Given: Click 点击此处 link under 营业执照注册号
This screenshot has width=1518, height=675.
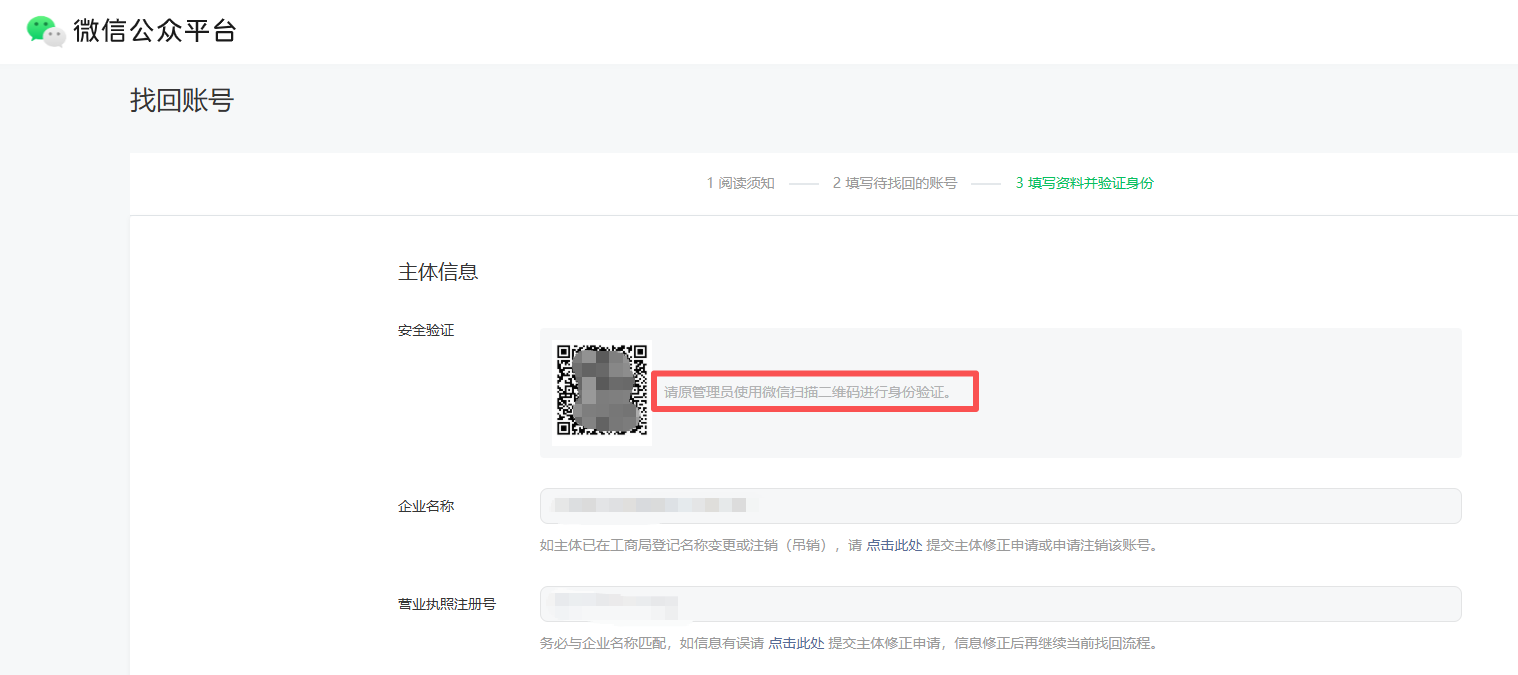Looking at the screenshot, I should pyautogui.click(x=796, y=643).
